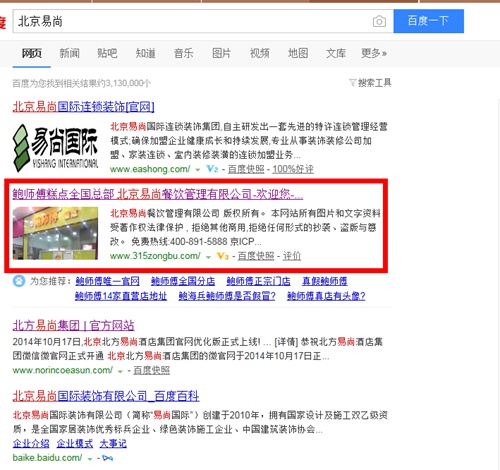The image size is (500, 470).
Task: Switch to the 新闻 tab
Action: coord(69,53)
